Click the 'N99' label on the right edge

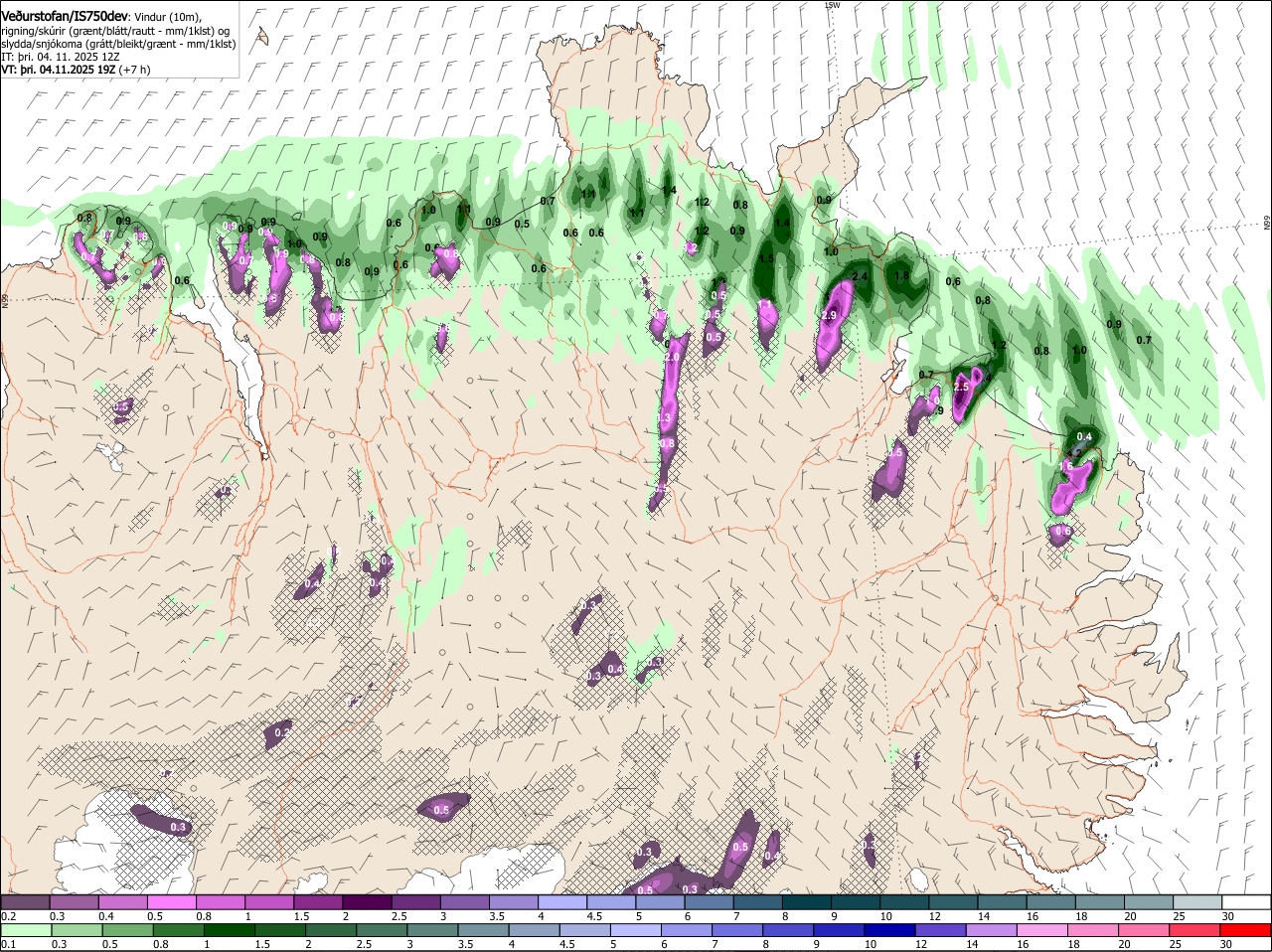point(1267,224)
